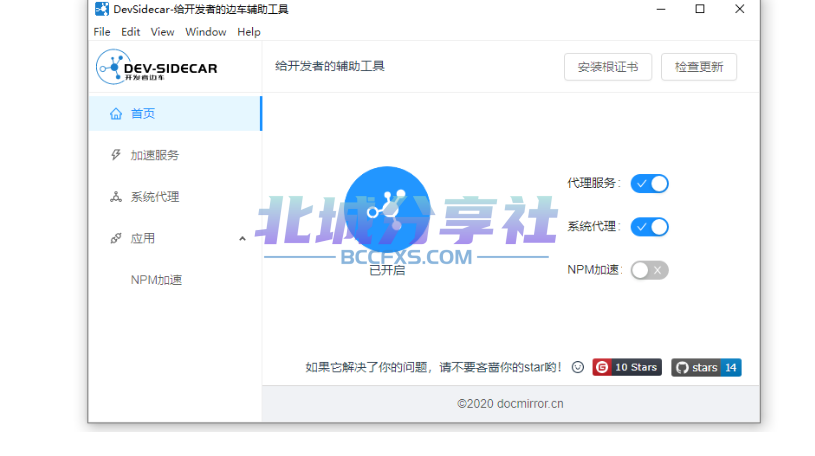
Task: Open the Gitee 10 Stars badge
Action: click(627, 367)
